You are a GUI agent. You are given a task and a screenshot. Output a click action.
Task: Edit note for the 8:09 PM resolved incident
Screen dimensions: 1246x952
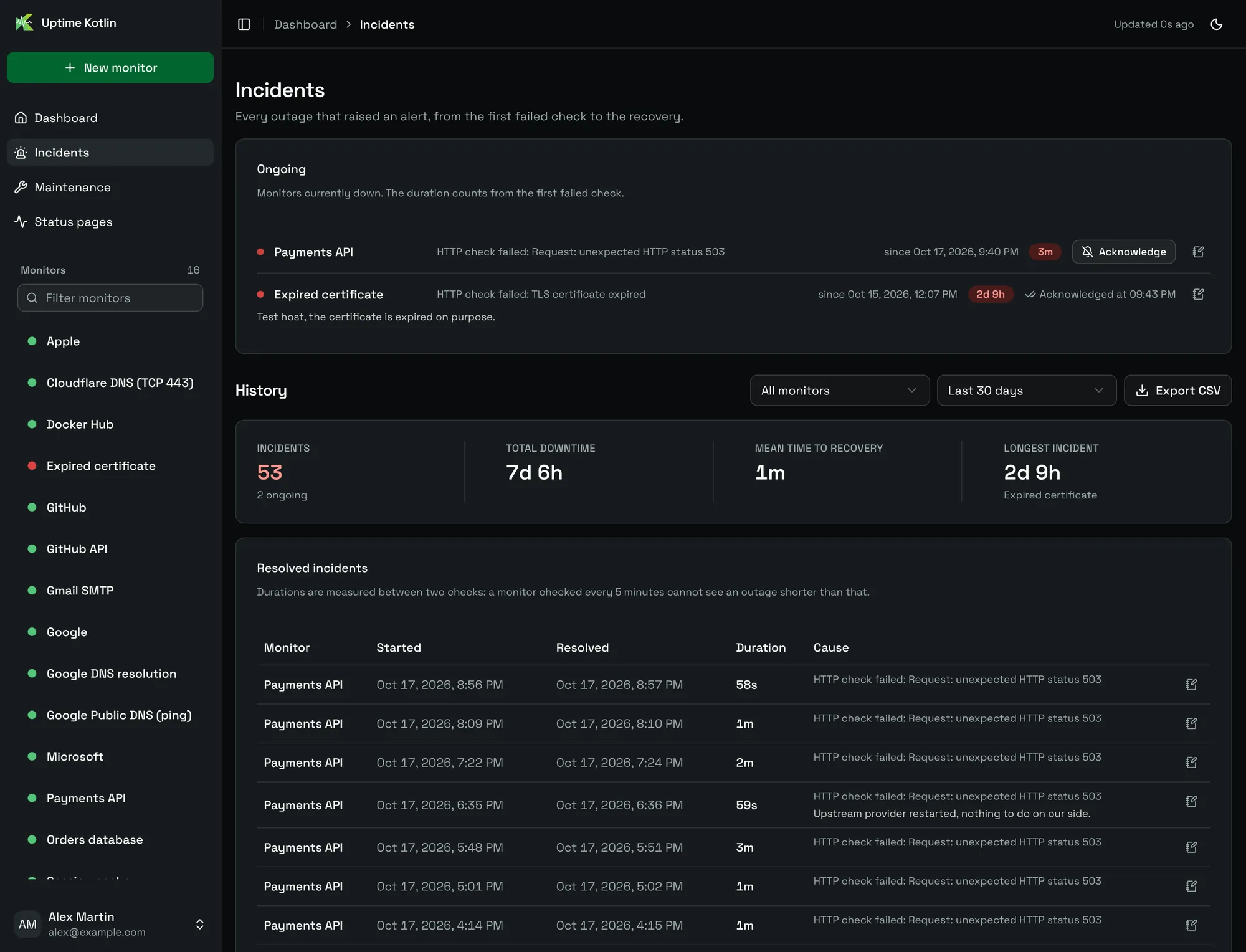pyautogui.click(x=1191, y=723)
